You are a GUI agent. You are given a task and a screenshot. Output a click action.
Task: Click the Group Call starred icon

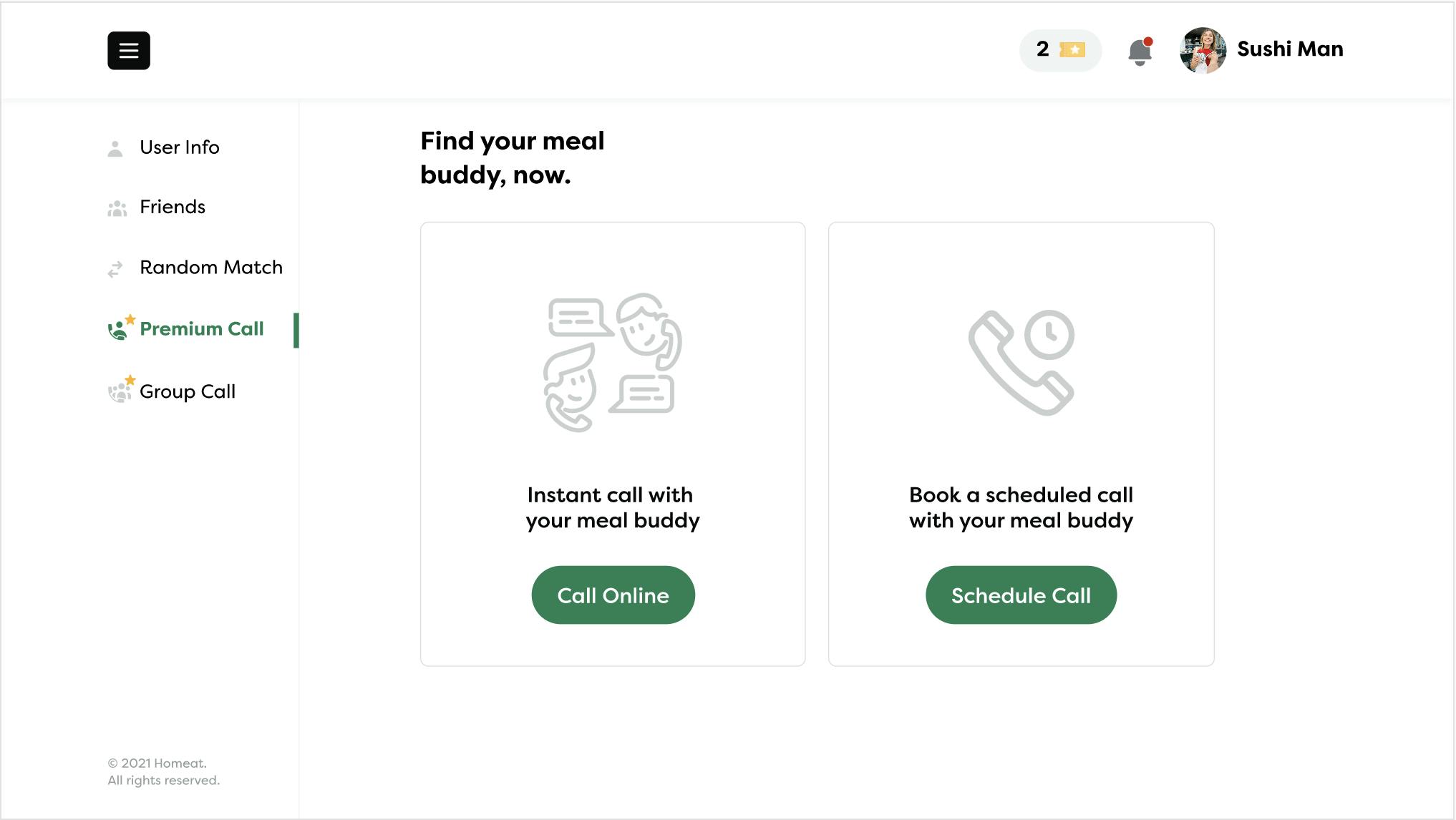[120, 391]
